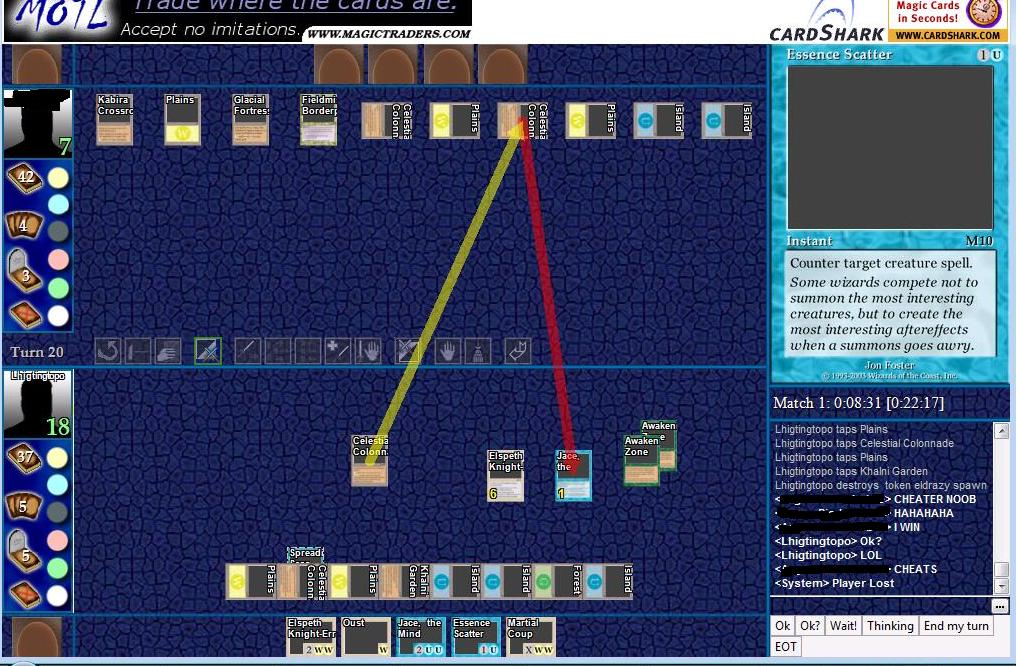Screen dimensions: 1016x666
Task: Click the pass turn arrow icon
Action: click(518, 351)
